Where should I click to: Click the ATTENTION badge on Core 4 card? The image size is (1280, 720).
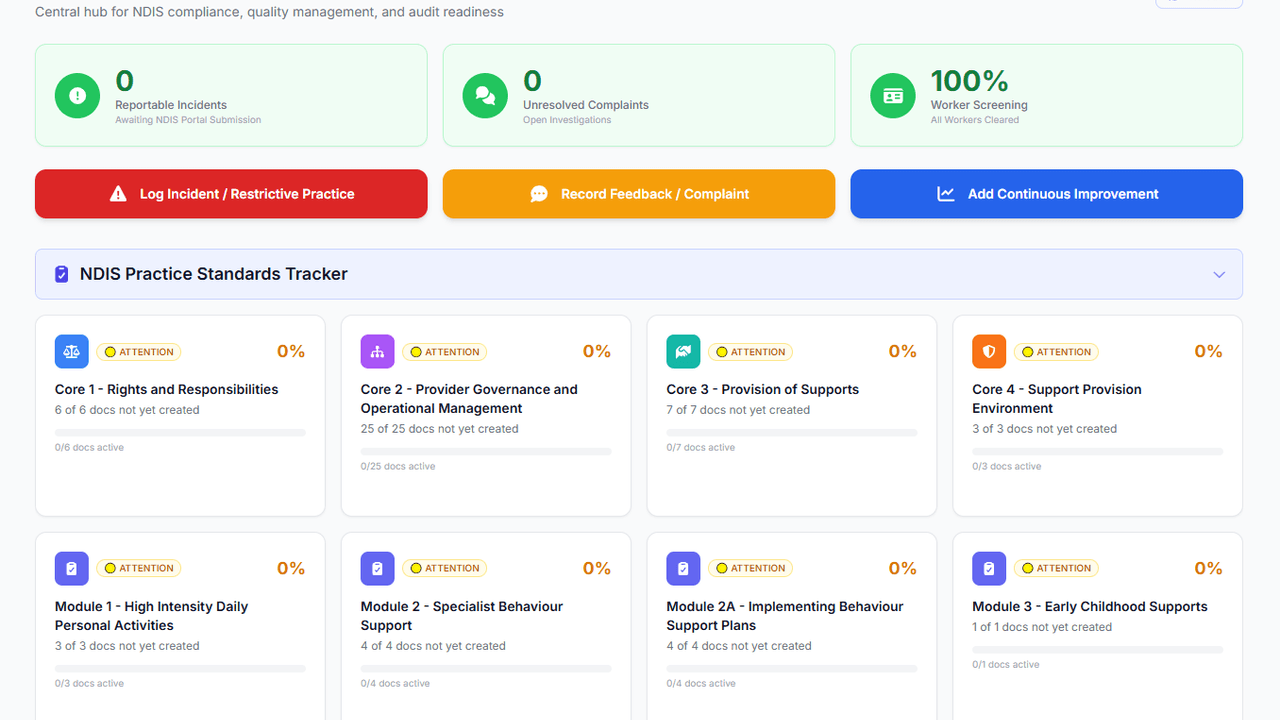(1057, 352)
